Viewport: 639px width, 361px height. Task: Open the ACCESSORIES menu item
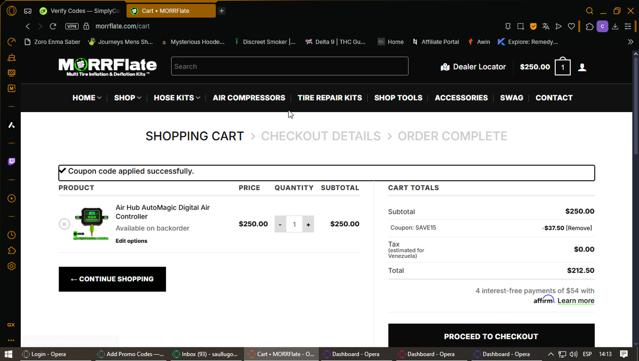tap(461, 98)
